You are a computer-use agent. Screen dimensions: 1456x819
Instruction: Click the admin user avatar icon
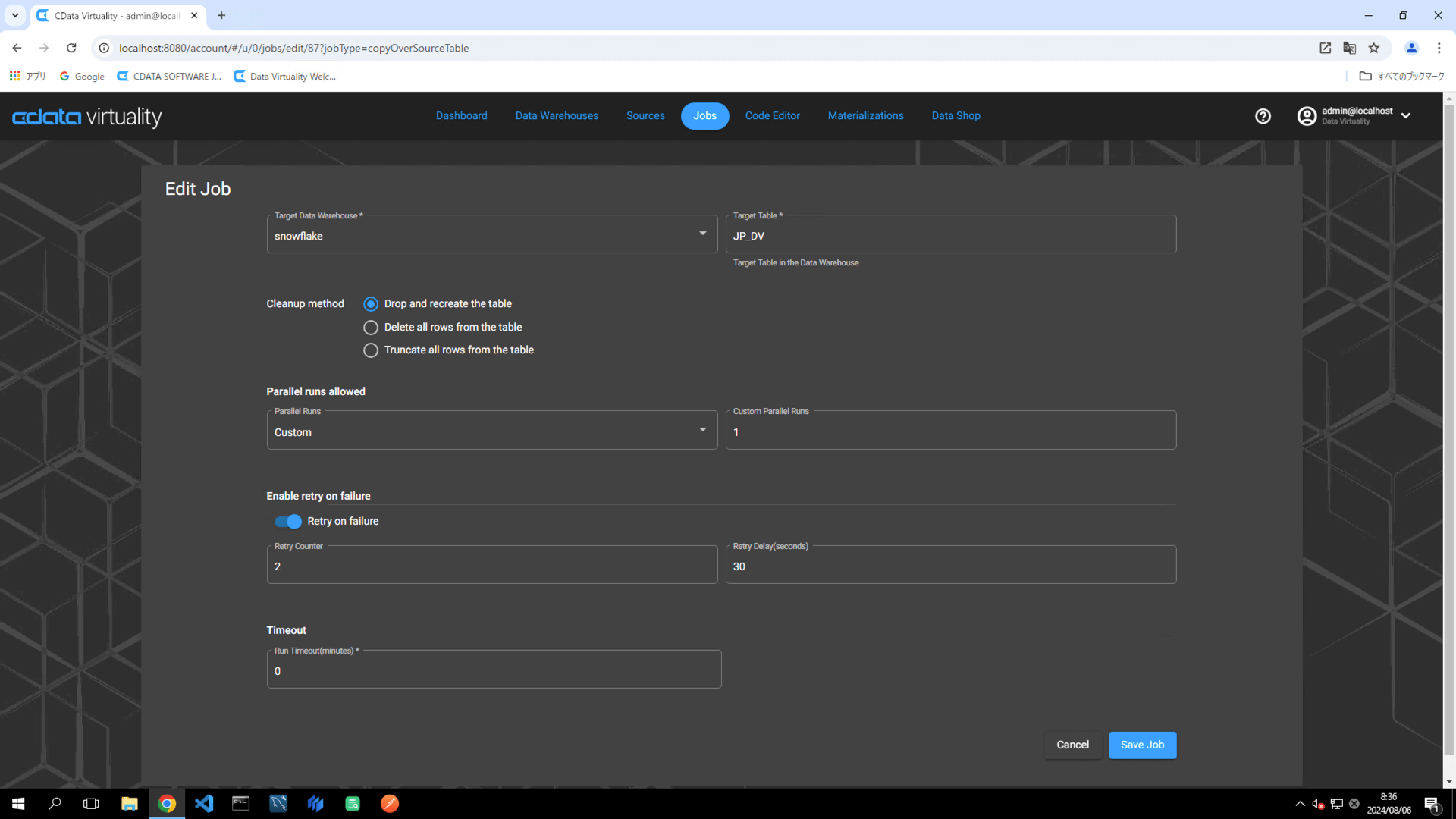click(1307, 116)
